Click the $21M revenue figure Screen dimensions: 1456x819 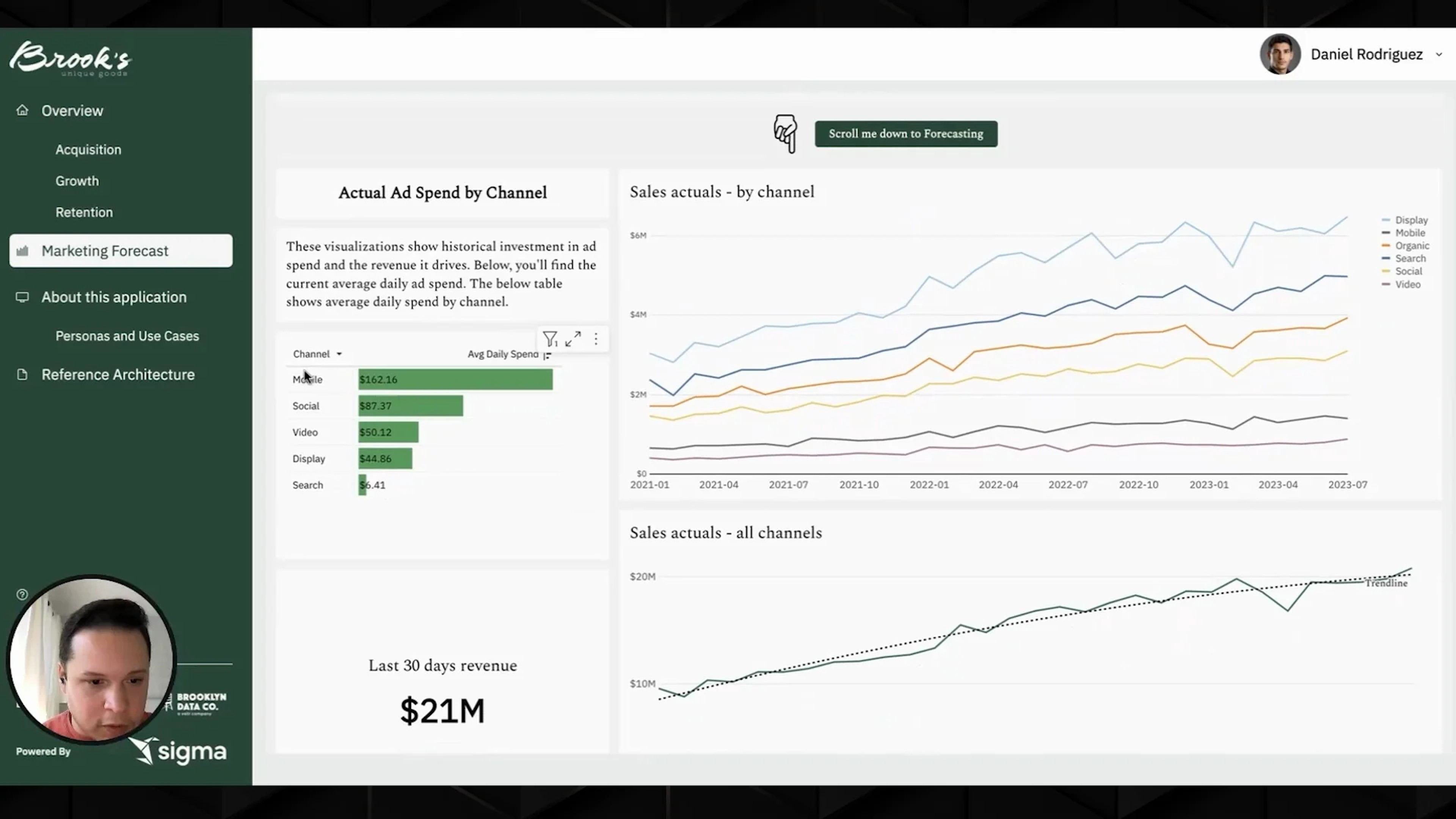(442, 711)
